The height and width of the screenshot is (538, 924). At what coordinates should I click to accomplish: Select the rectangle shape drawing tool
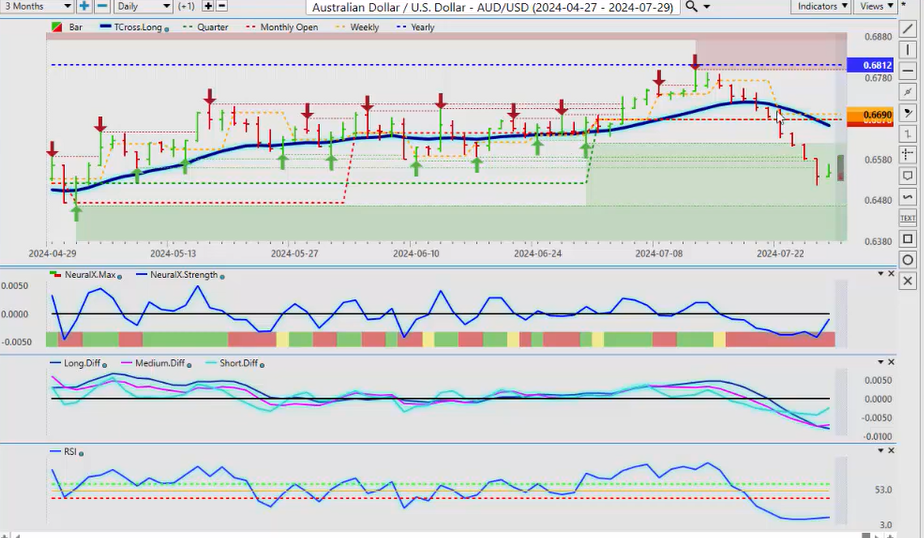(x=908, y=239)
